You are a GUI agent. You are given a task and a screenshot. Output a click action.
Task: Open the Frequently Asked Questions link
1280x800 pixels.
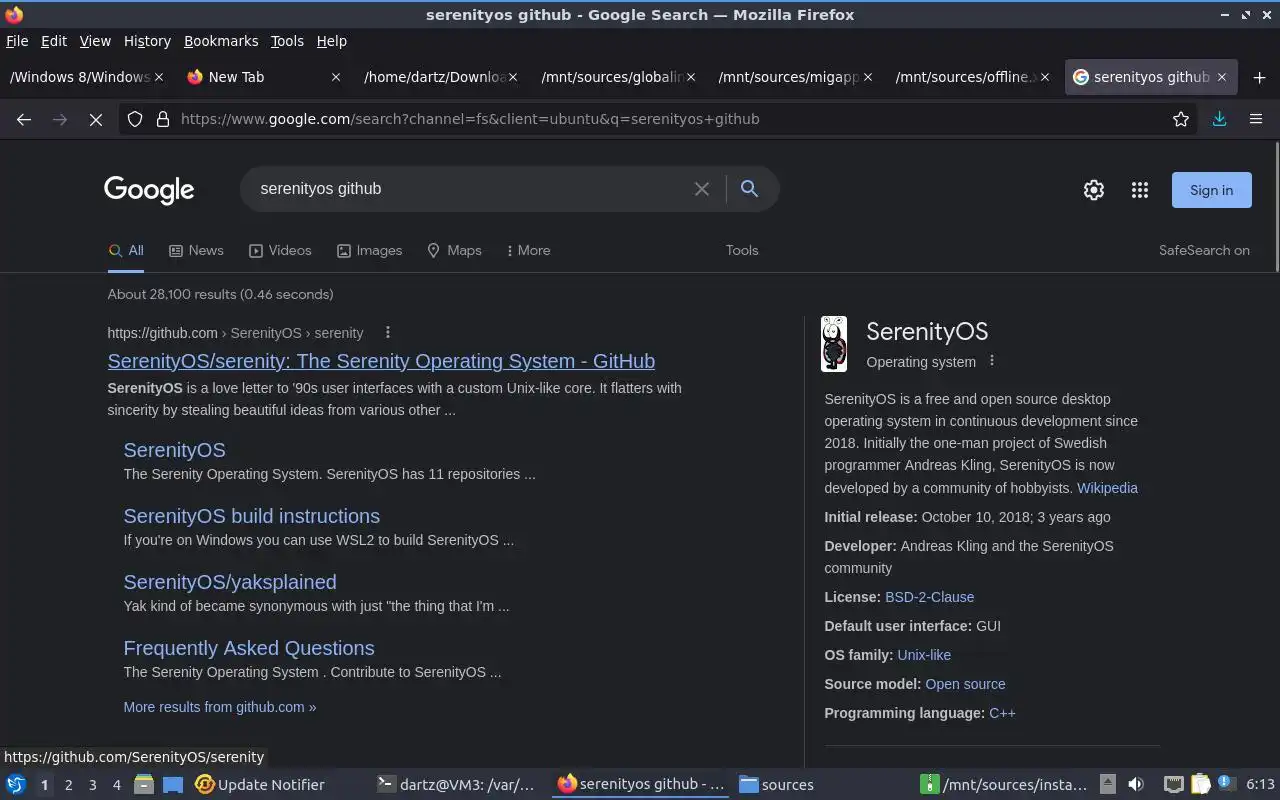coord(249,648)
